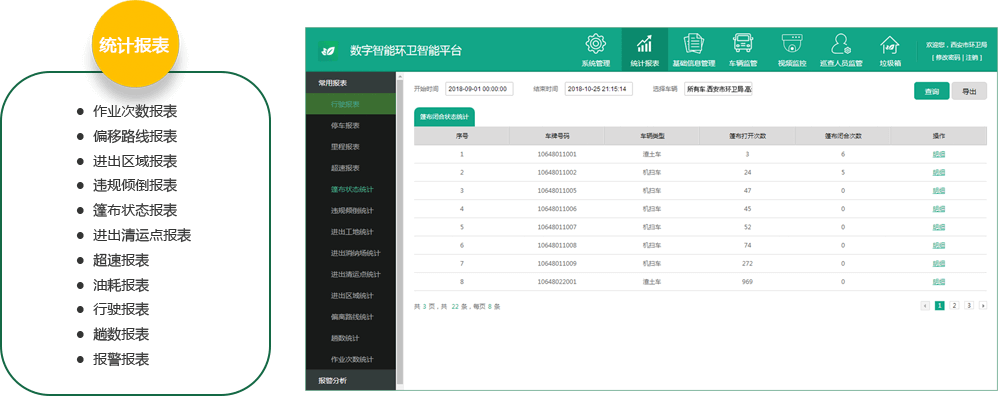The height and width of the screenshot is (396, 998).
Task: Open 明细 for vehicle 10648011006
Action: tap(939, 209)
